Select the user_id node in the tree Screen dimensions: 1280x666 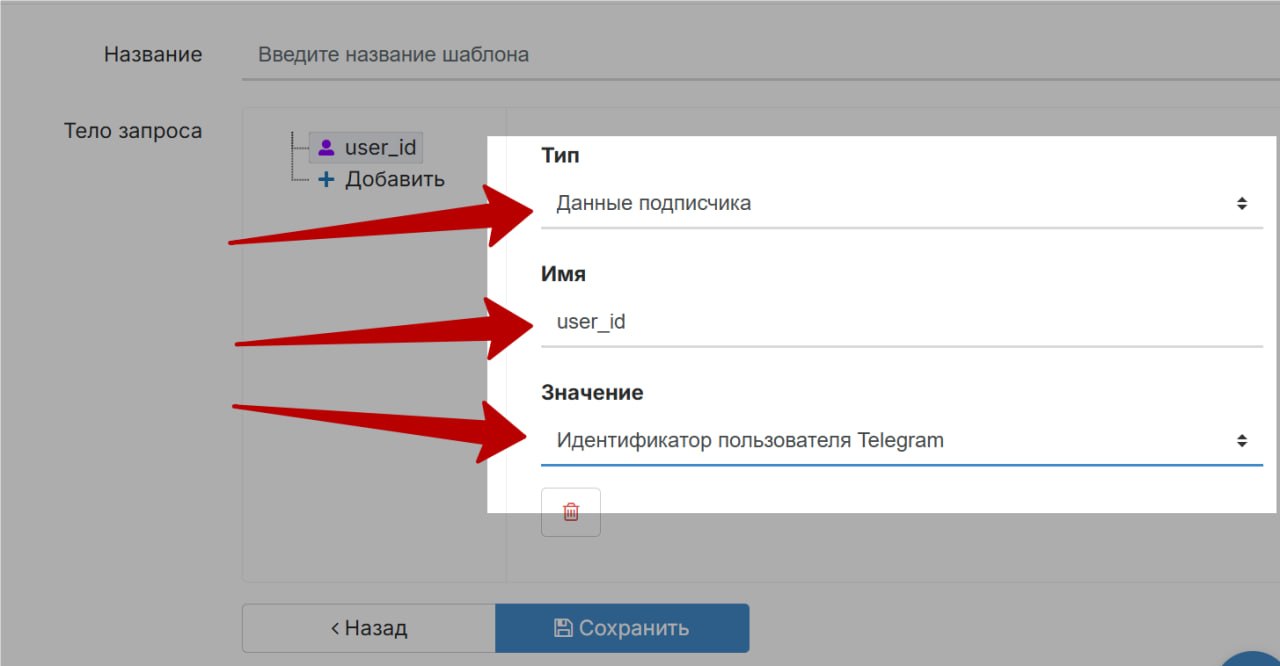point(379,148)
